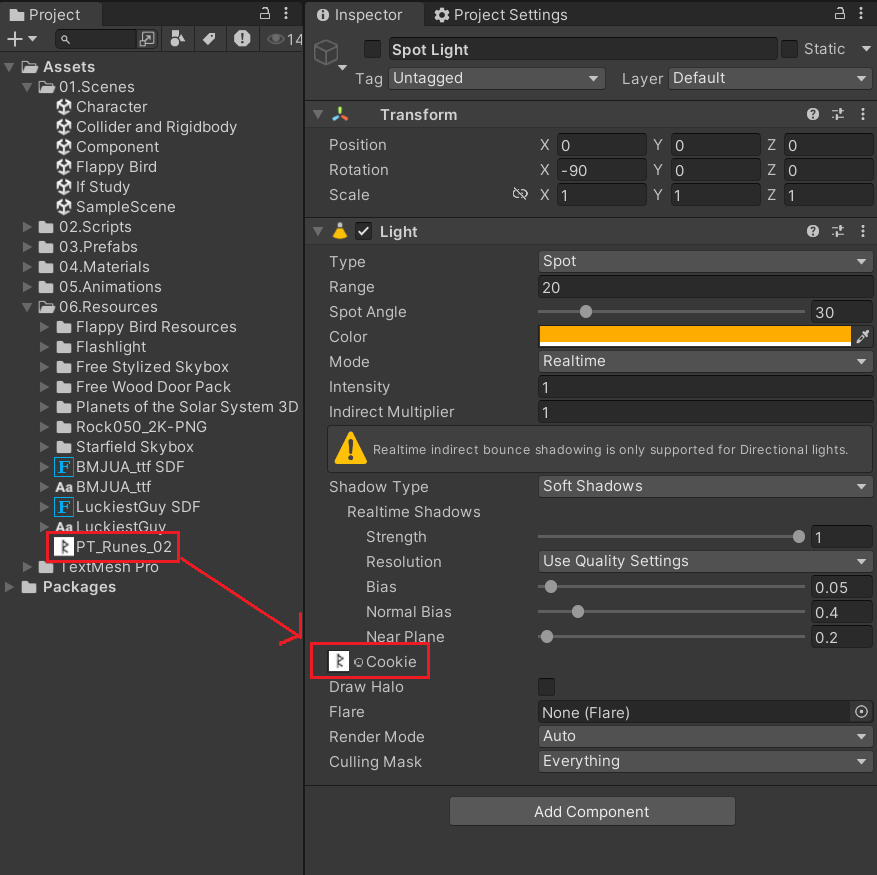Enable the Static checkbox
The image size is (877, 875).
tap(789, 49)
